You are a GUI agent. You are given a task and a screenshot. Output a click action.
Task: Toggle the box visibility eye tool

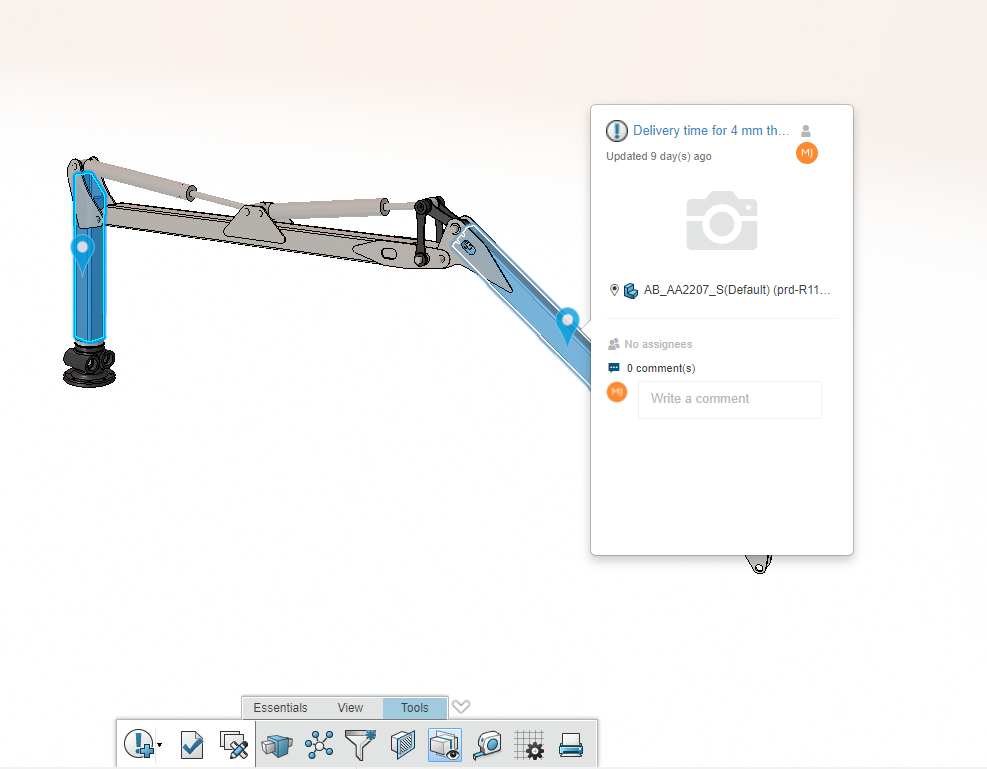pyautogui.click(x=444, y=744)
